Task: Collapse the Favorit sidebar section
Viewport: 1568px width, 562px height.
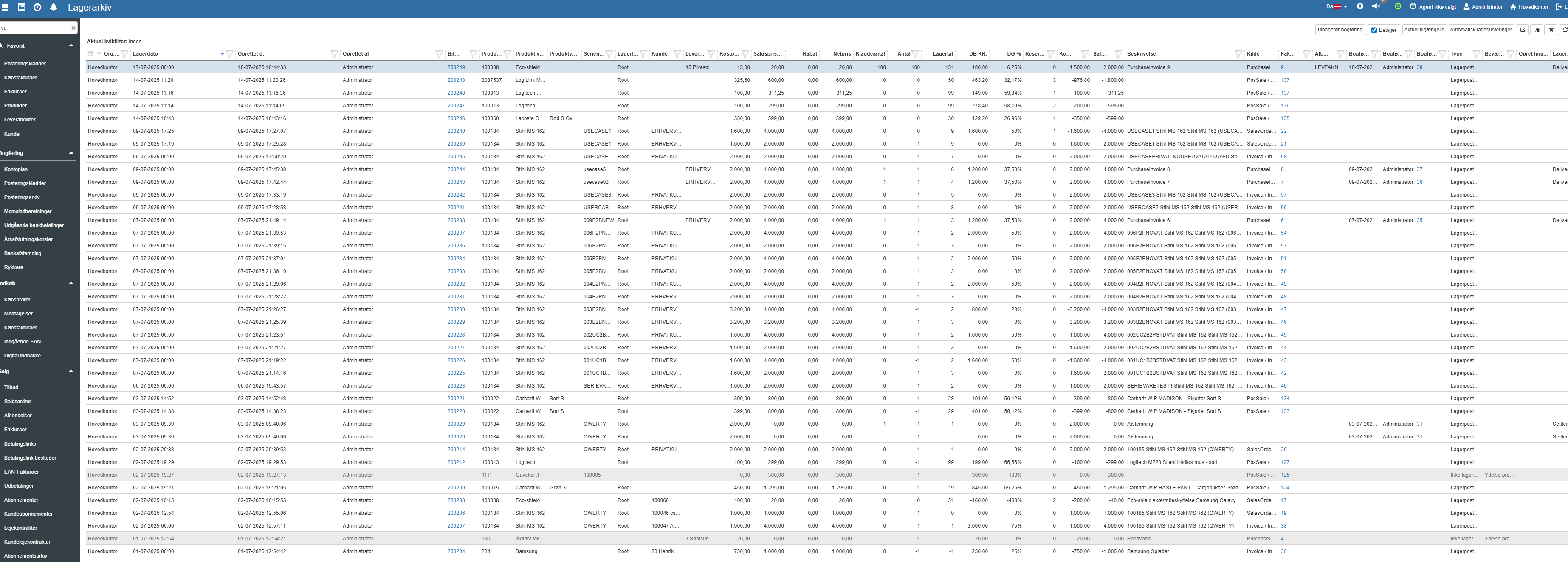Action: [71, 45]
